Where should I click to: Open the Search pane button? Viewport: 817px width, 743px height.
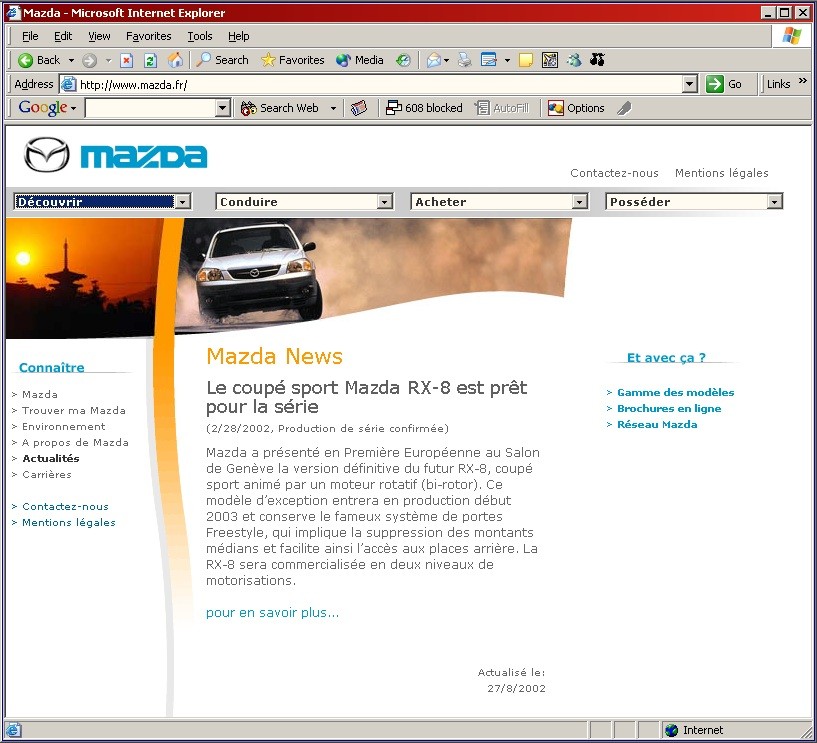click(x=222, y=60)
